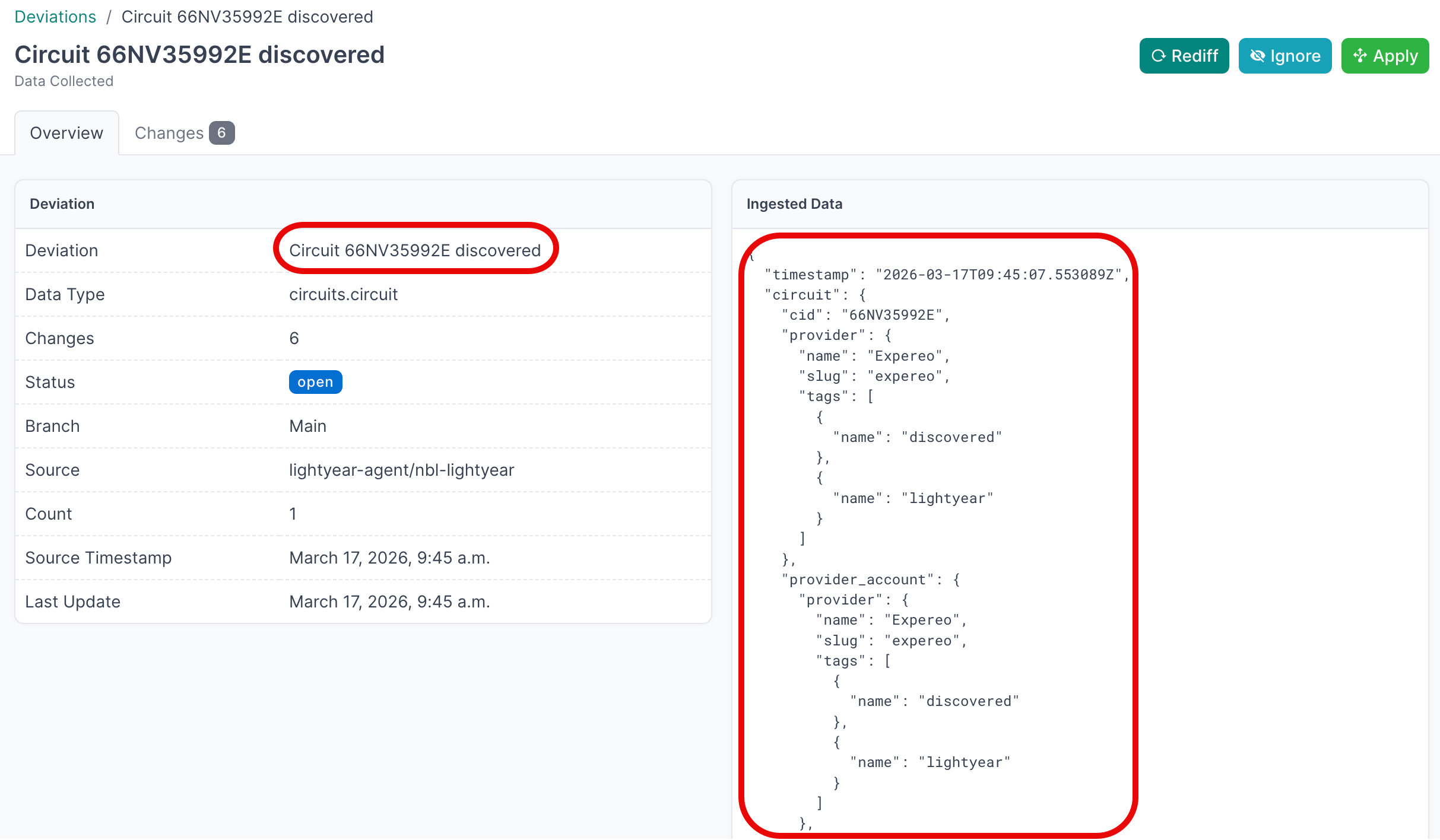Screen dimensions: 1440x840
Task: Click the blue open status badge
Action: click(x=315, y=382)
